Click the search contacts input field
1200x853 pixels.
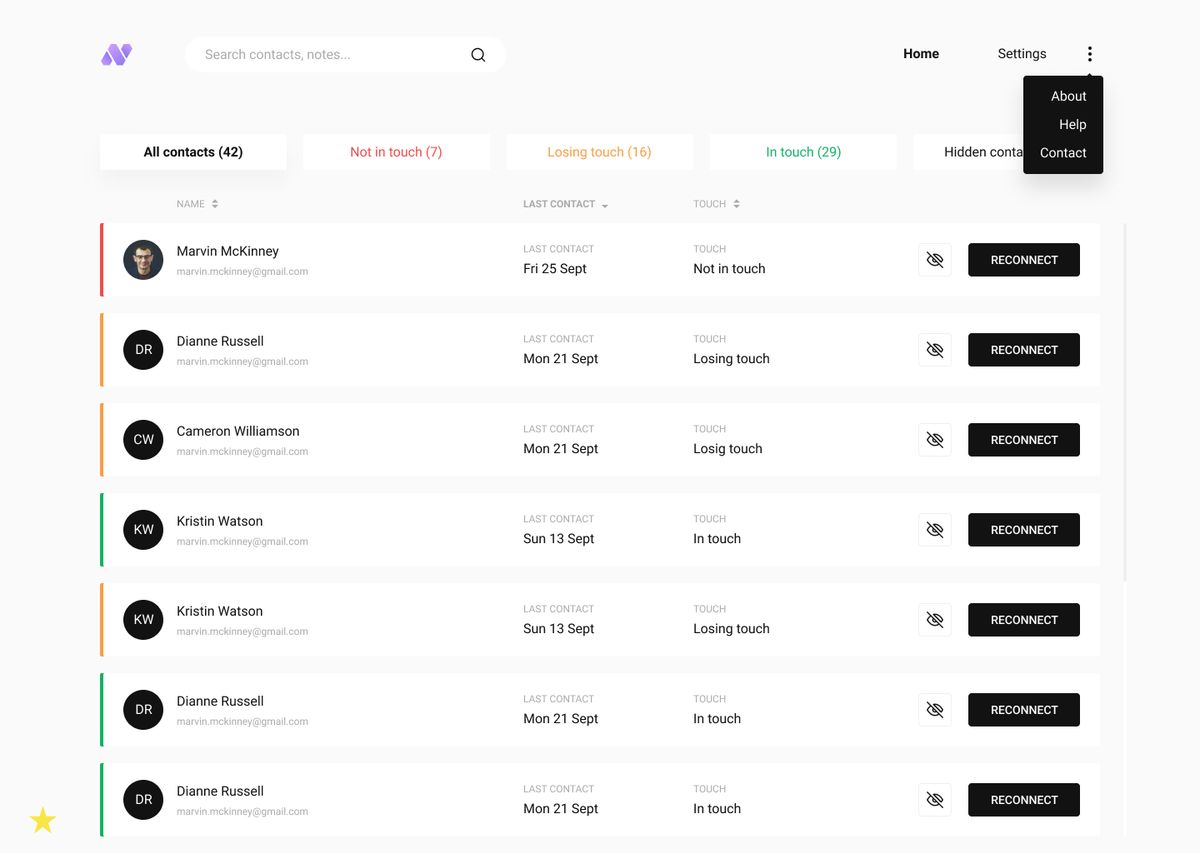320,54
